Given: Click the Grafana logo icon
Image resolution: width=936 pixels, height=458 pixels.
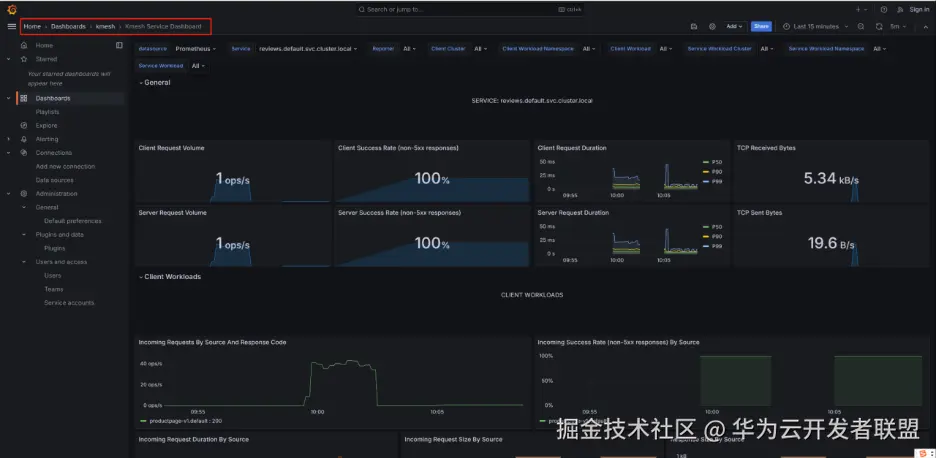Looking at the screenshot, I should pyautogui.click(x=11, y=10).
